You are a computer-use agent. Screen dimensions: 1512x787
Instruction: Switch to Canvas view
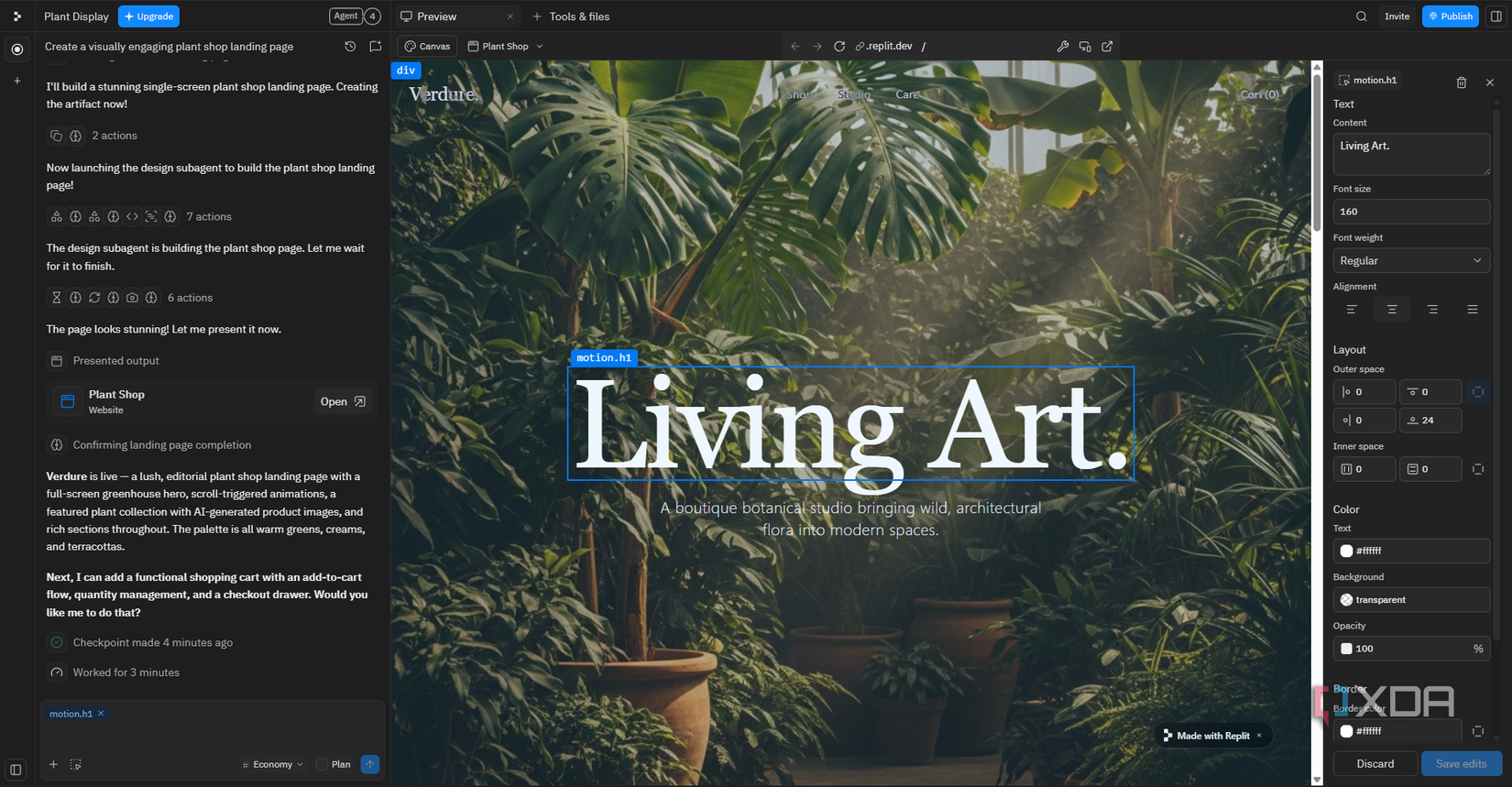coord(428,46)
